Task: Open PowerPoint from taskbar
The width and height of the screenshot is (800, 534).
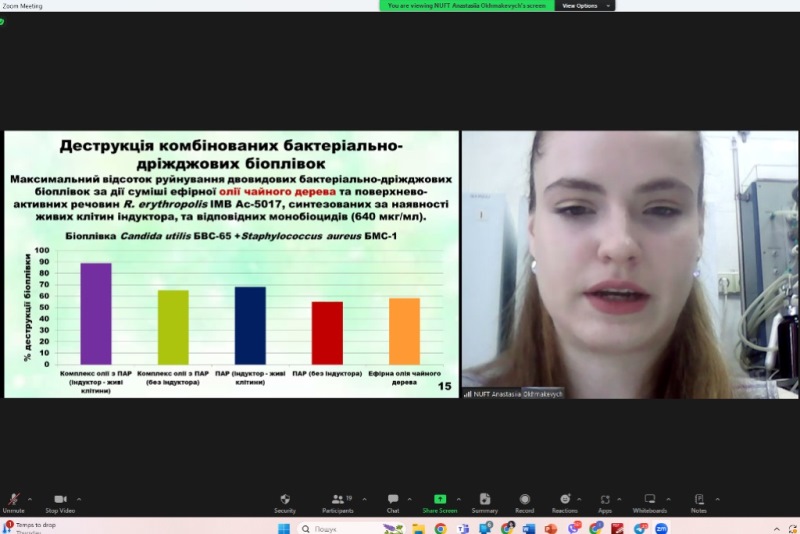Action: click(x=551, y=528)
